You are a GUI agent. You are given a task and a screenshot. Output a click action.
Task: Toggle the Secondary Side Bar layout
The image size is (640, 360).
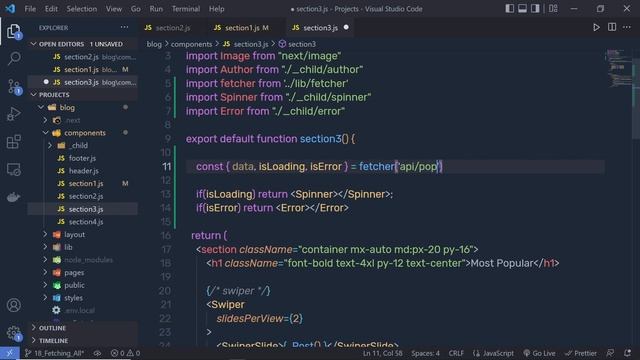(535, 9)
